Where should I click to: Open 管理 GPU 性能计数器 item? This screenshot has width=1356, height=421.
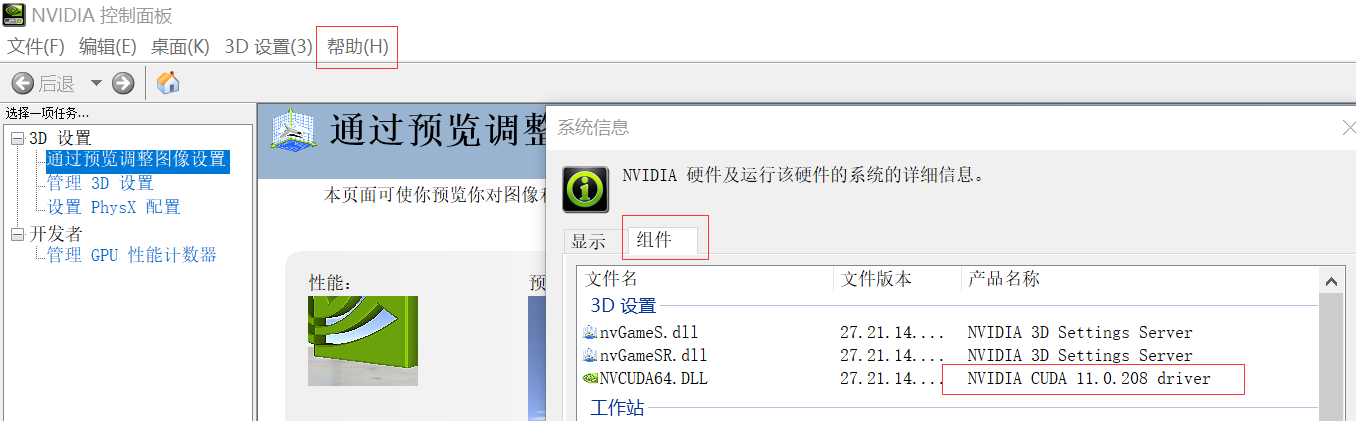click(132, 255)
